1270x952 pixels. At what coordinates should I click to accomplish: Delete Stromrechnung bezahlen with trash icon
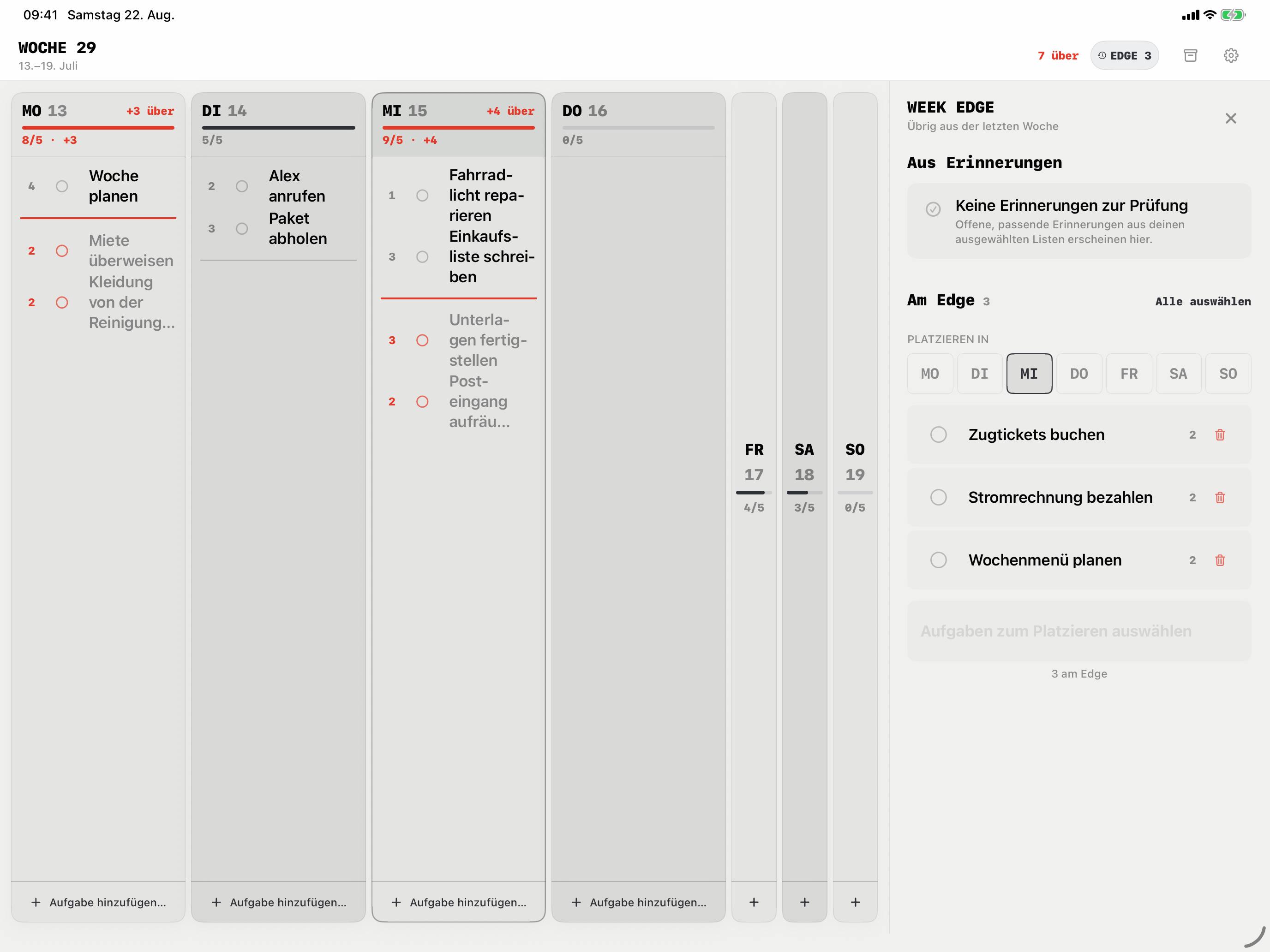pos(1220,497)
